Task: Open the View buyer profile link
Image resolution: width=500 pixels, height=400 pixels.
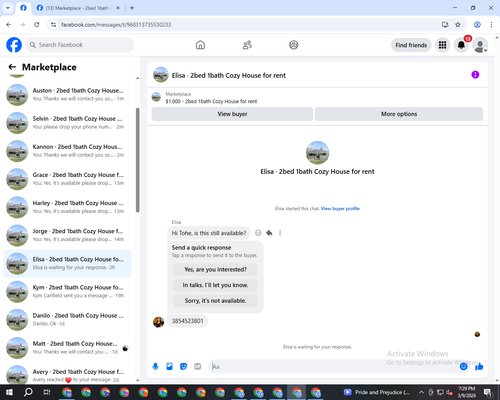Action: click(340, 209)
